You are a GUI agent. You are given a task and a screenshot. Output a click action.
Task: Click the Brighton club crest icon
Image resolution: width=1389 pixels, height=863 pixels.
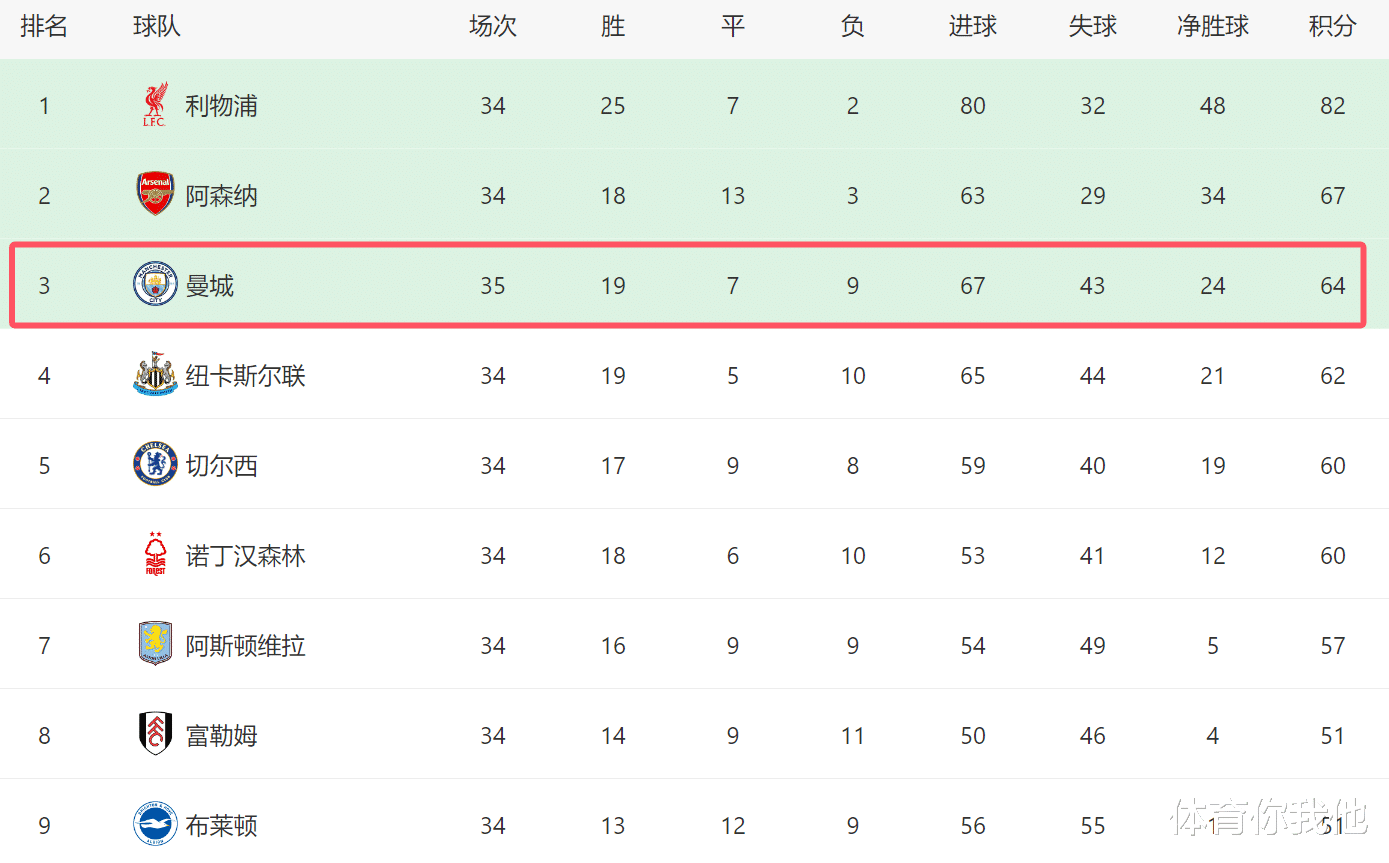pyautogui.click(x=155, y=825)
